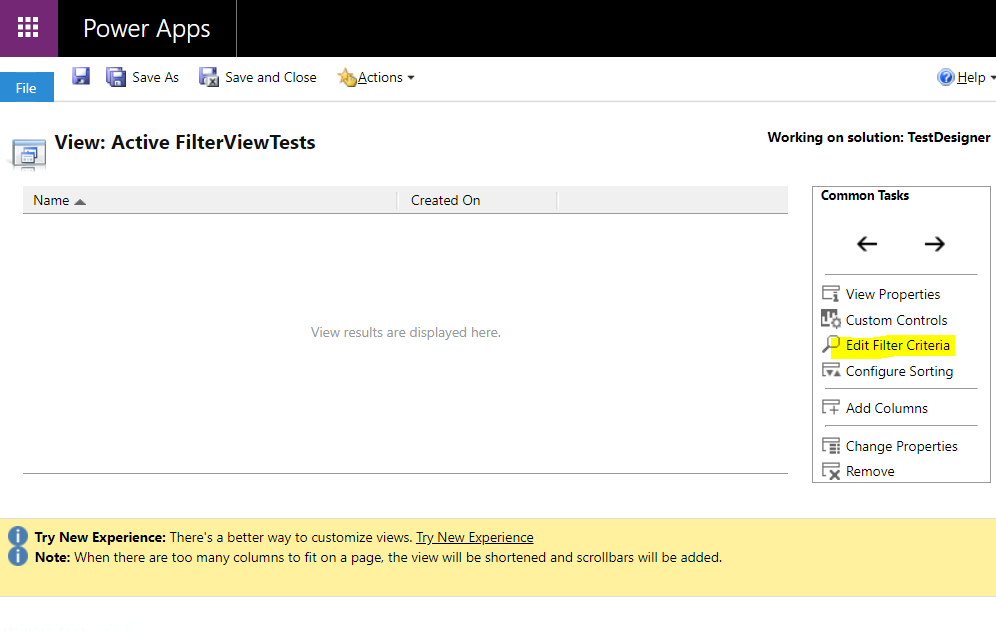996x631 pixels.
Task: Select Add Columns
Action: pos(887,408)
